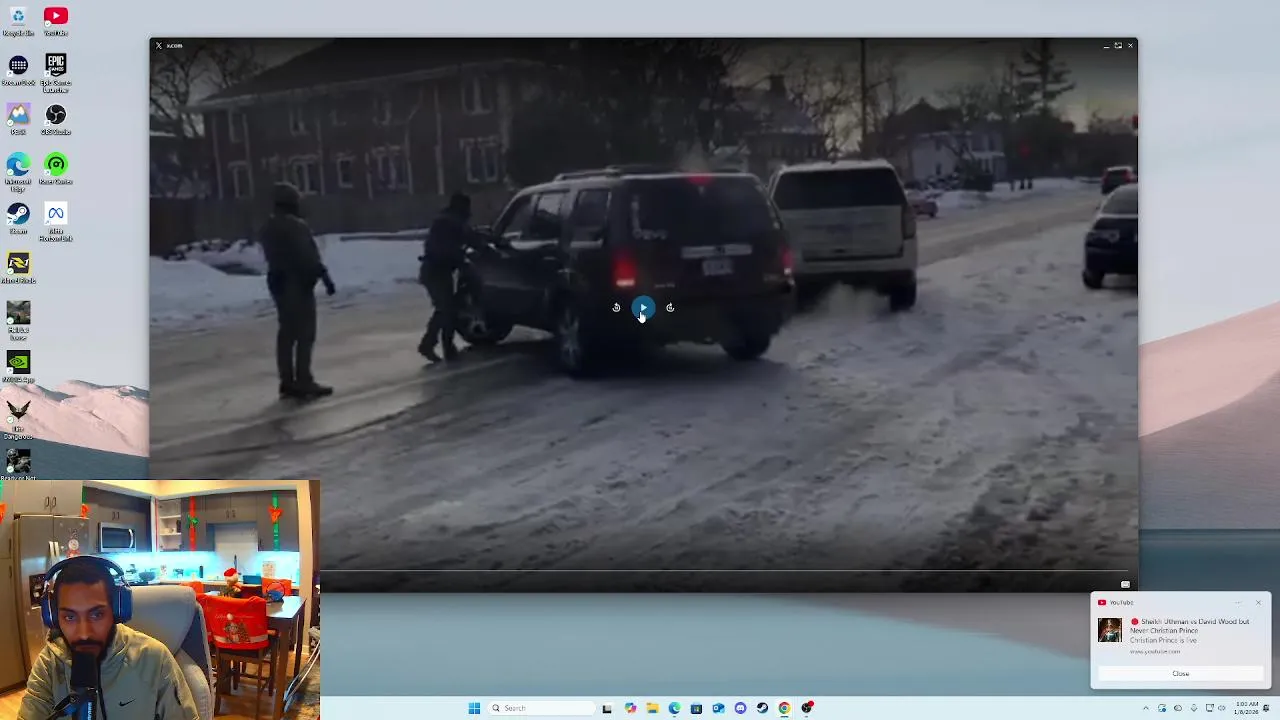This screenshot has width=1280, height=720.
Task: Open the Elite Dangerous desktop icon
Action: click(18, 418)
